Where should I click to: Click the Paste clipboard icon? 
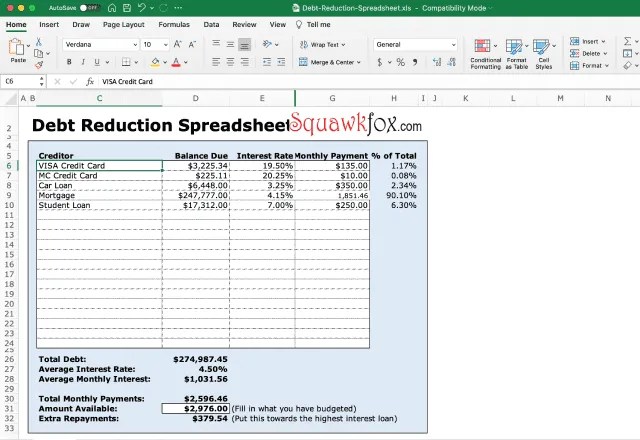[17, 47]
